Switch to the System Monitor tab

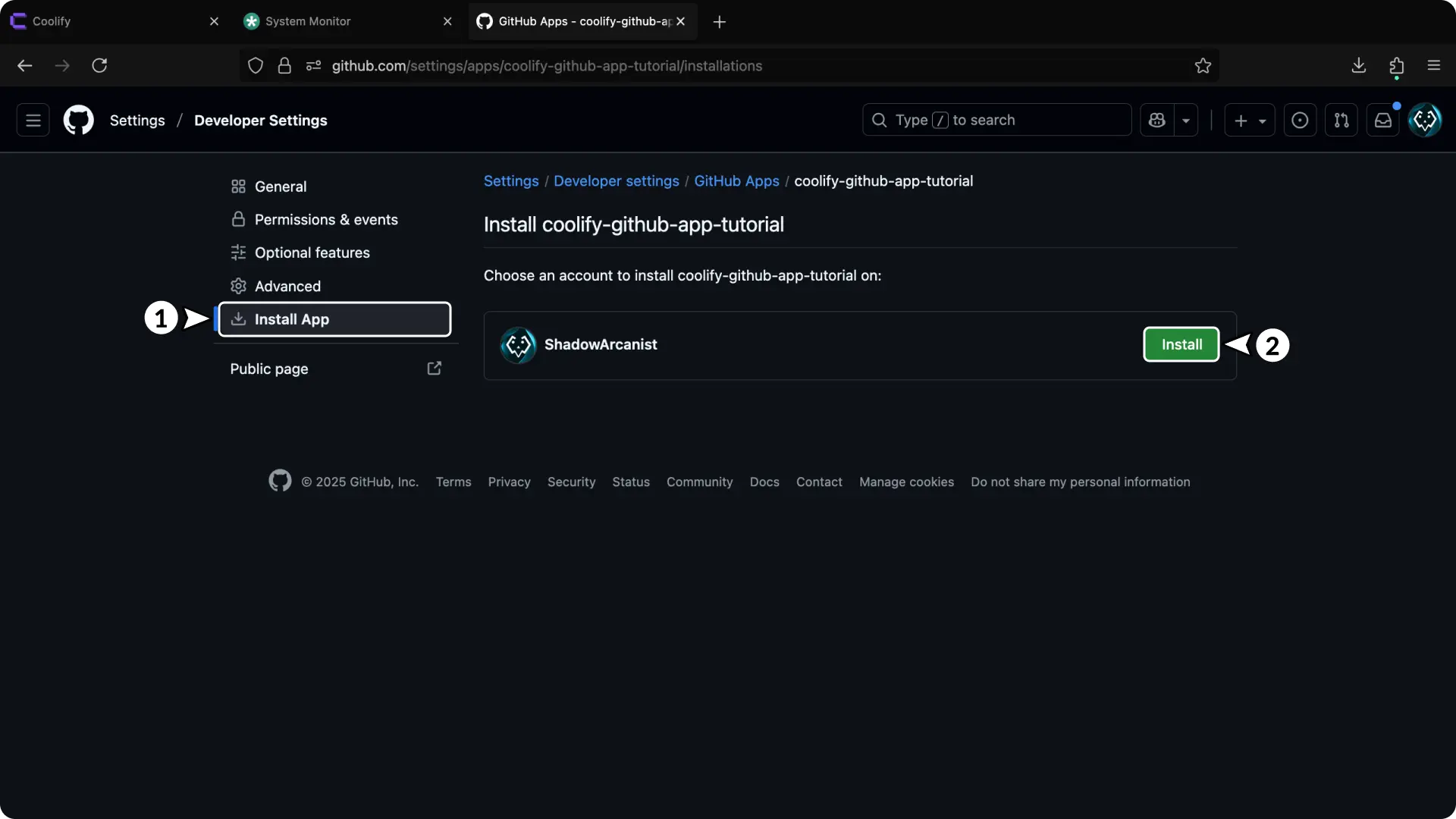tap(308, 21)
